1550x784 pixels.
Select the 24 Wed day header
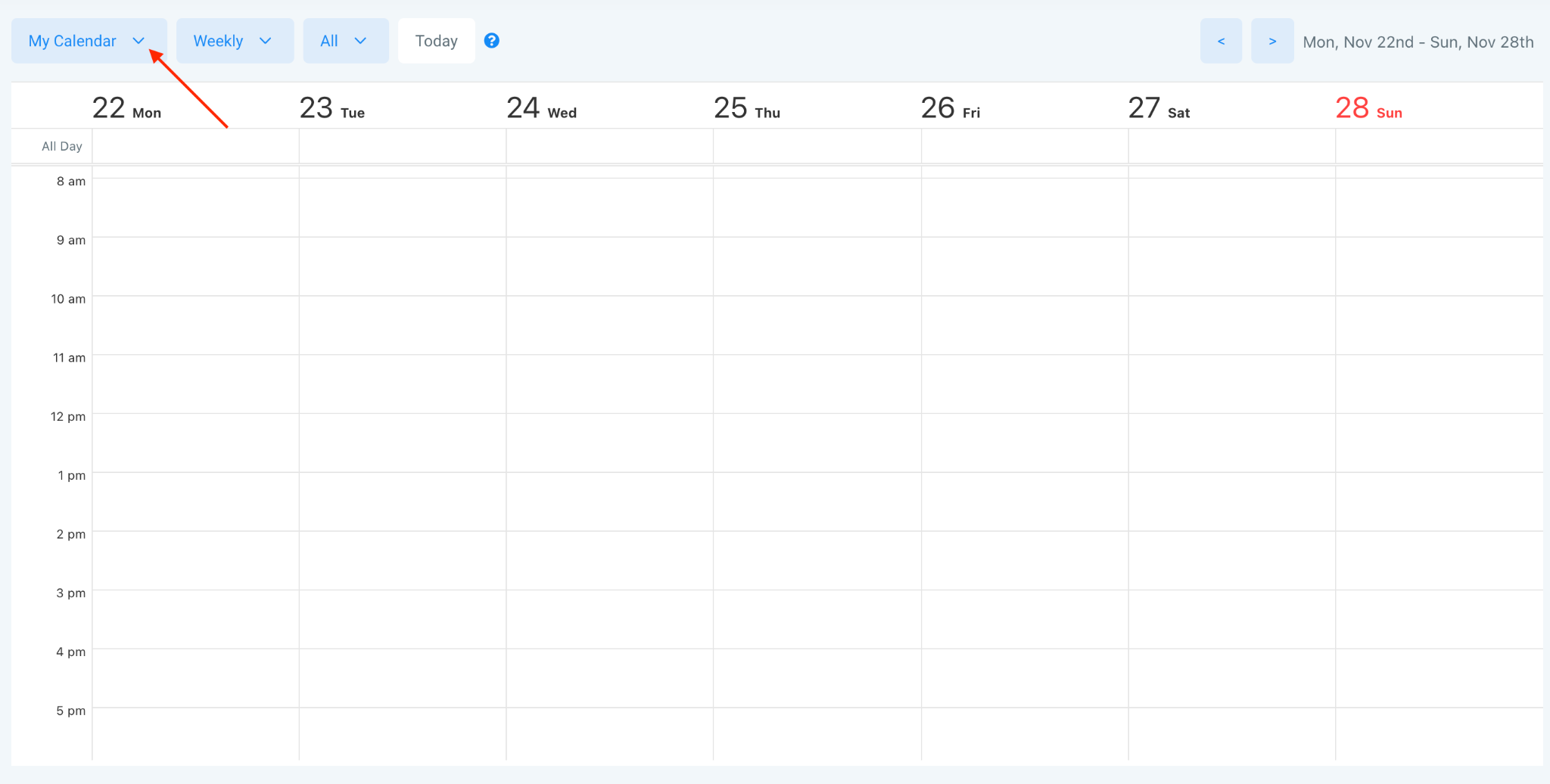coord(542,108)
